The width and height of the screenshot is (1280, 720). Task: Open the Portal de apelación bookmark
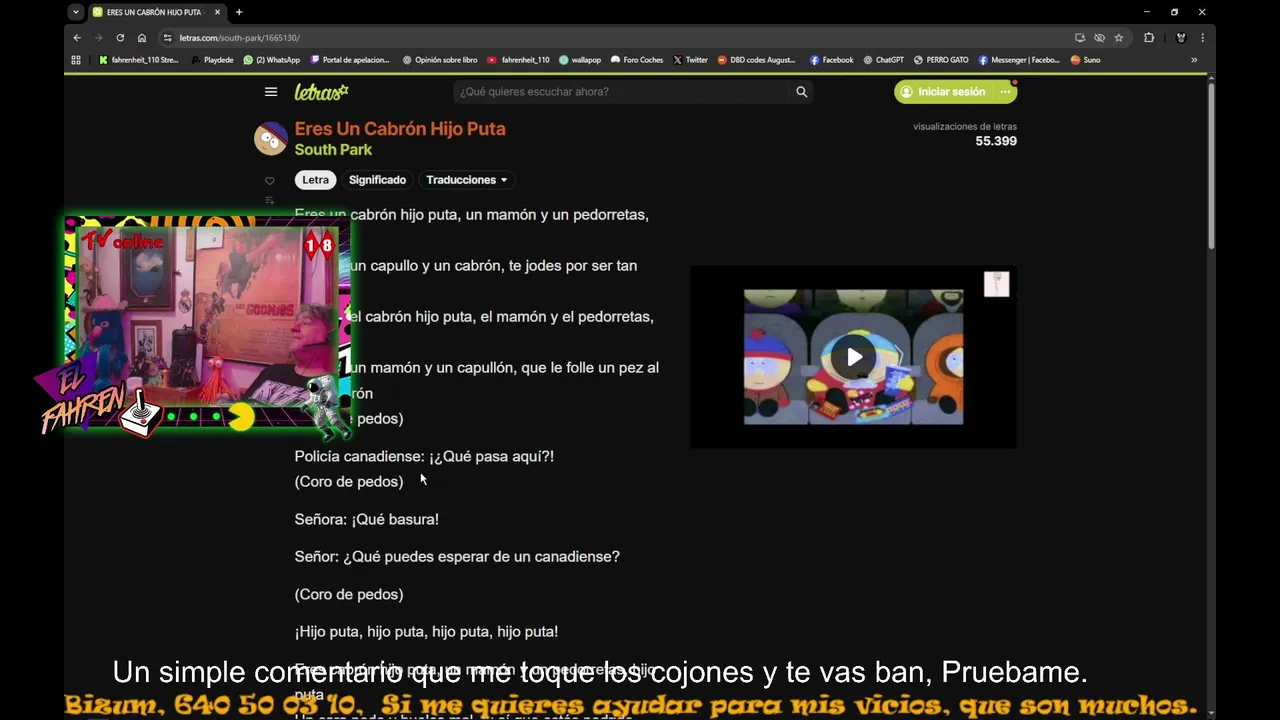pos(349,60)
